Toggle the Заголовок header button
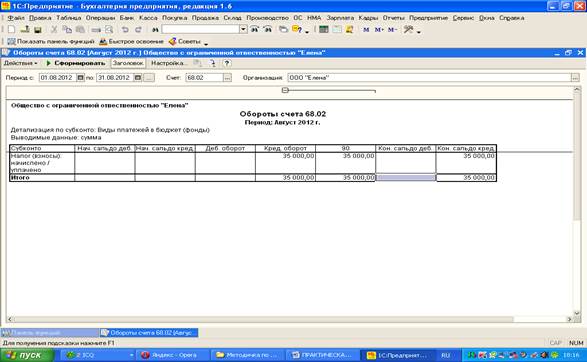 pos(128,63)
